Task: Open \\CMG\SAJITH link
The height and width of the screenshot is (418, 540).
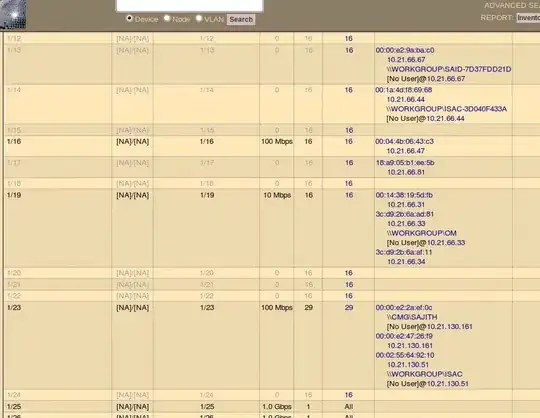Action: pos(412,317)
